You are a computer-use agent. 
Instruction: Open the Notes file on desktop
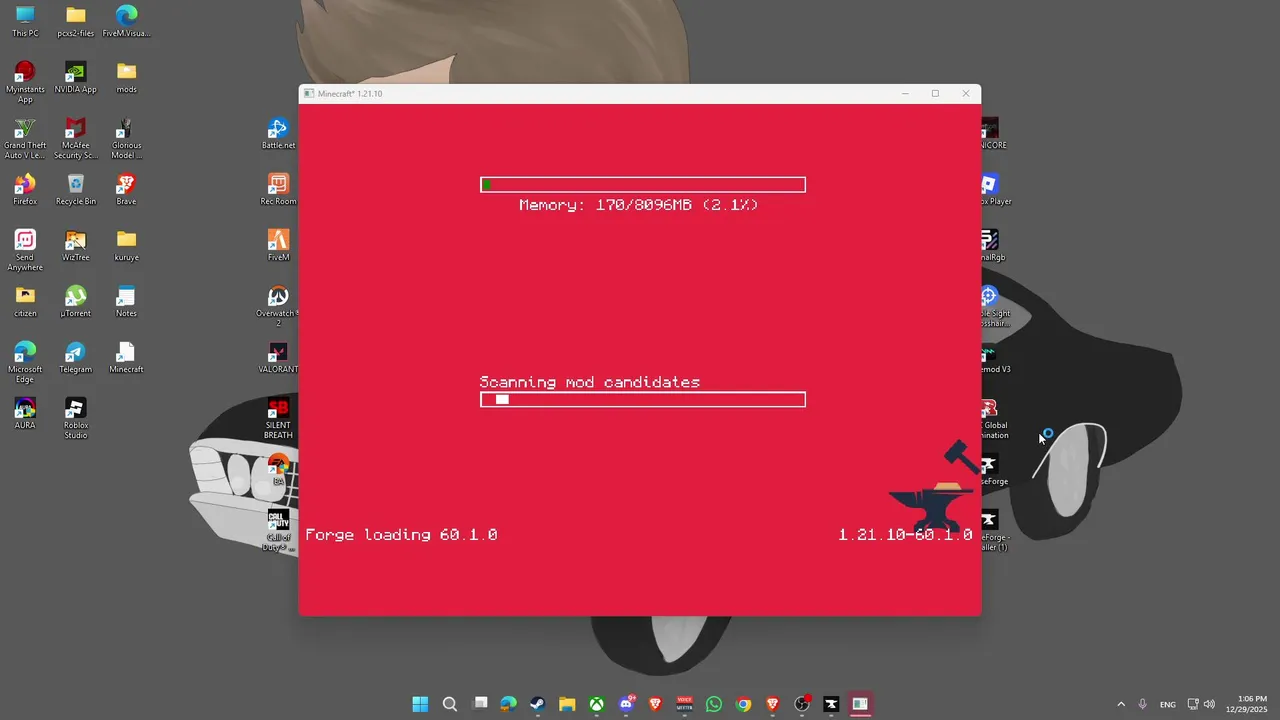click(x=126, y=301)
